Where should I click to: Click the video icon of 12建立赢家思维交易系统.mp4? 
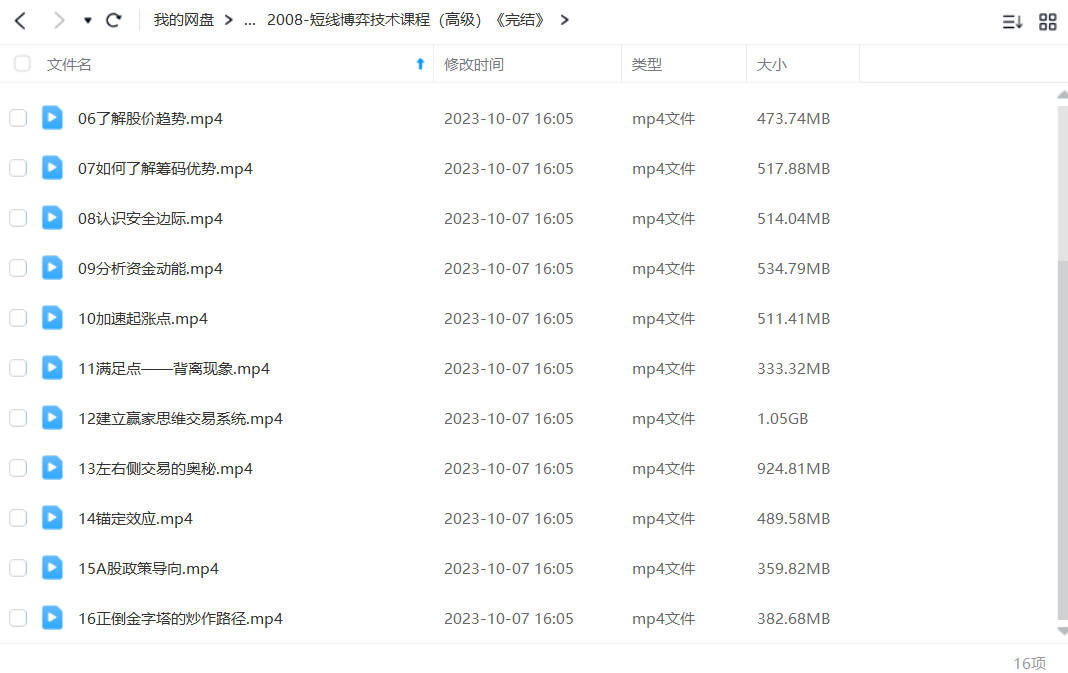click(x=52, y=418)
